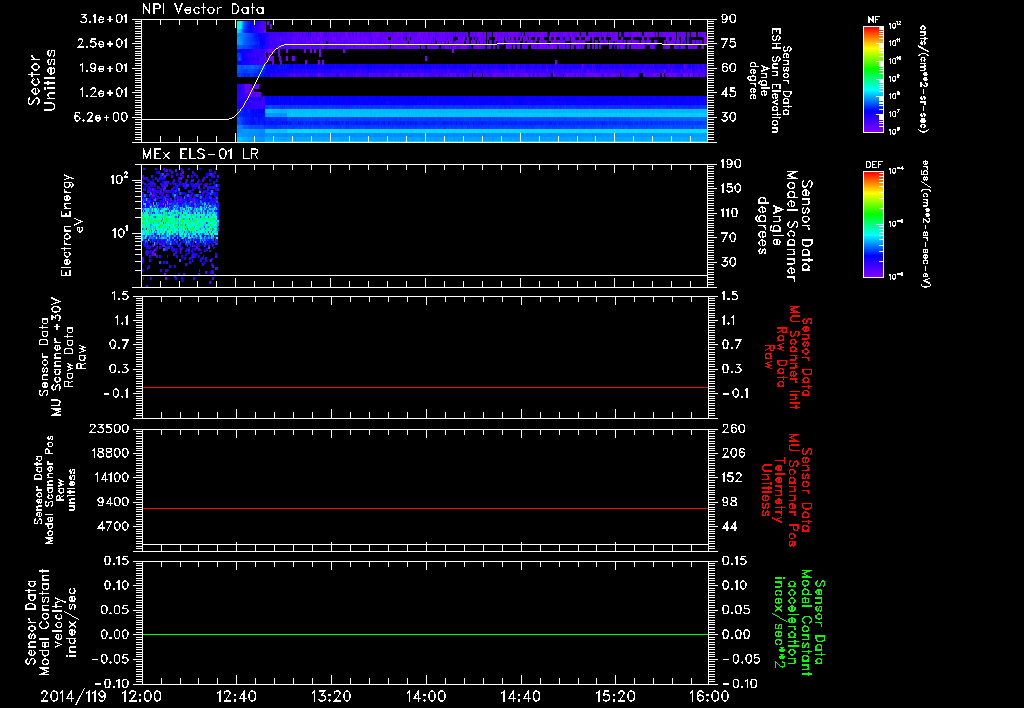Click the red 'MU Scanner Inh Raw Data' title
1024x708 pixels.
pos(788,357)
